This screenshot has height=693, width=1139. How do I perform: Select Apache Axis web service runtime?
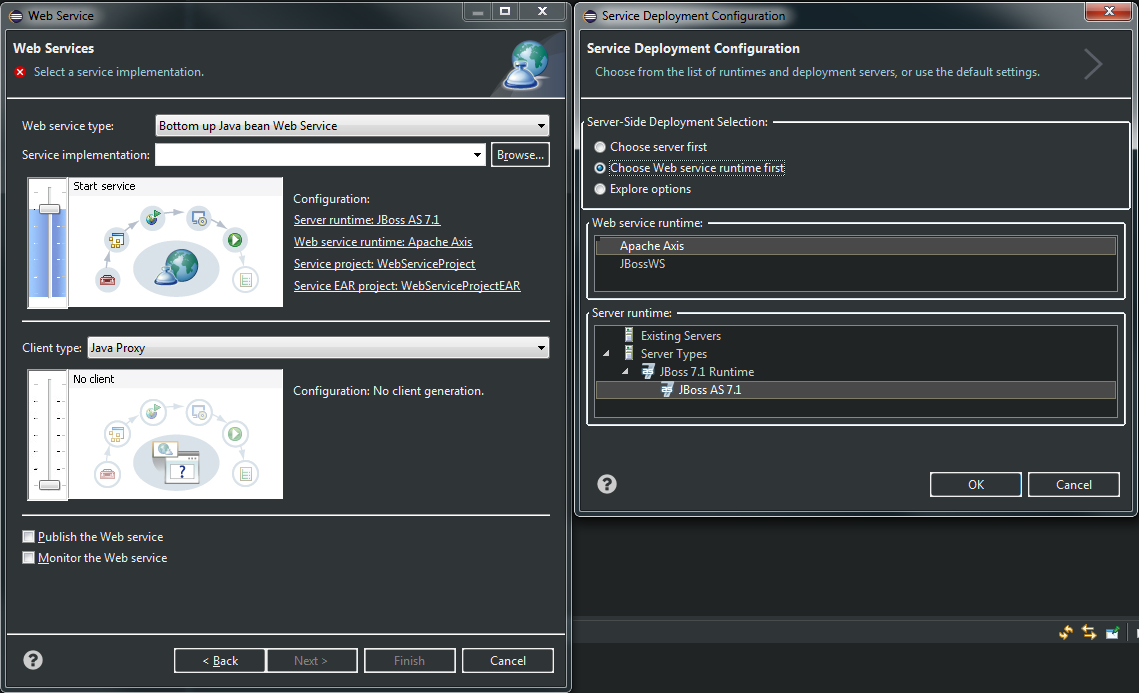click(855, 246)
